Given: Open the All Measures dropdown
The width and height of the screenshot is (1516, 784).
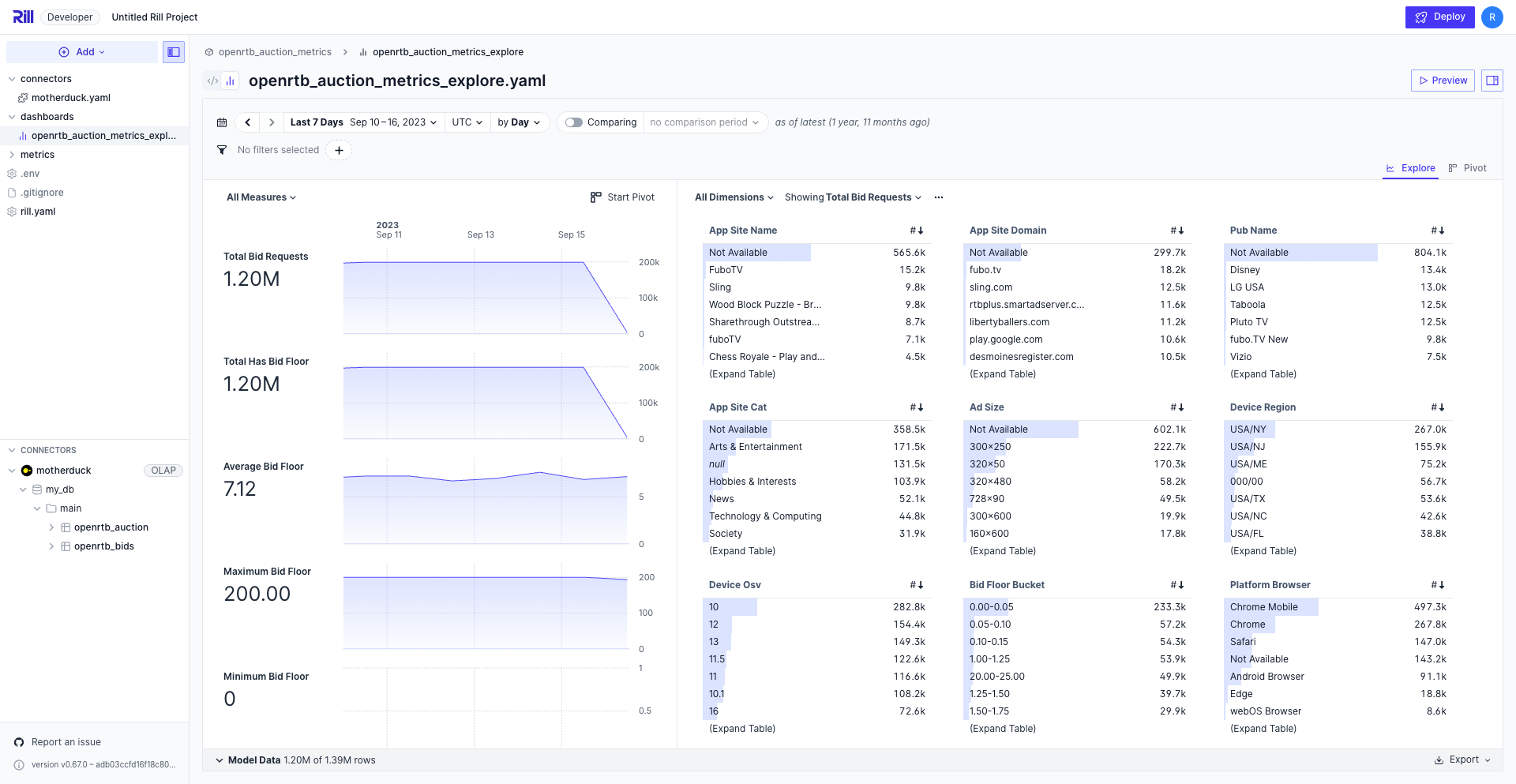Looking at the screenshot, I should [261, 197].
